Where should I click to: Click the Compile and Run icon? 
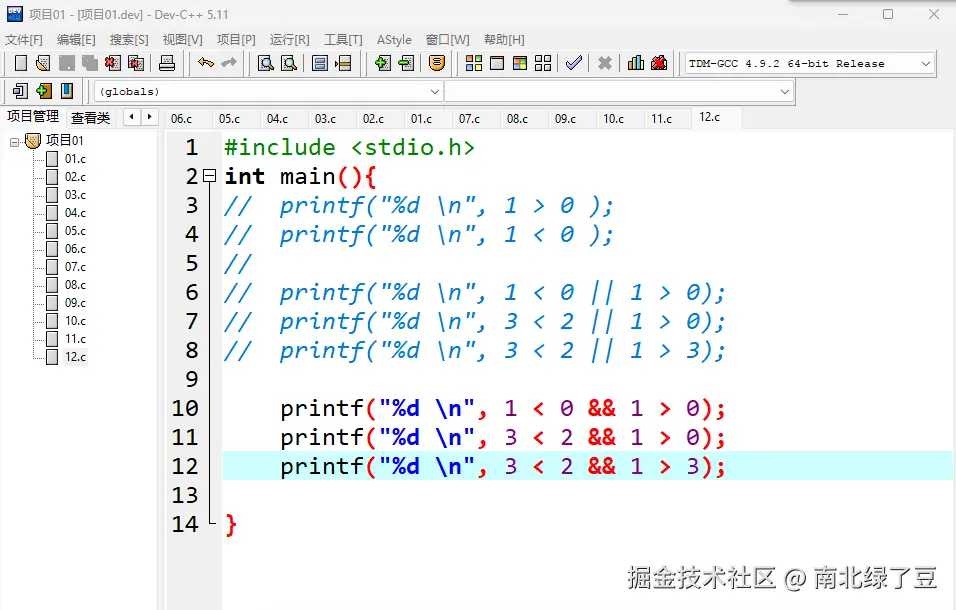pos(520,63)
